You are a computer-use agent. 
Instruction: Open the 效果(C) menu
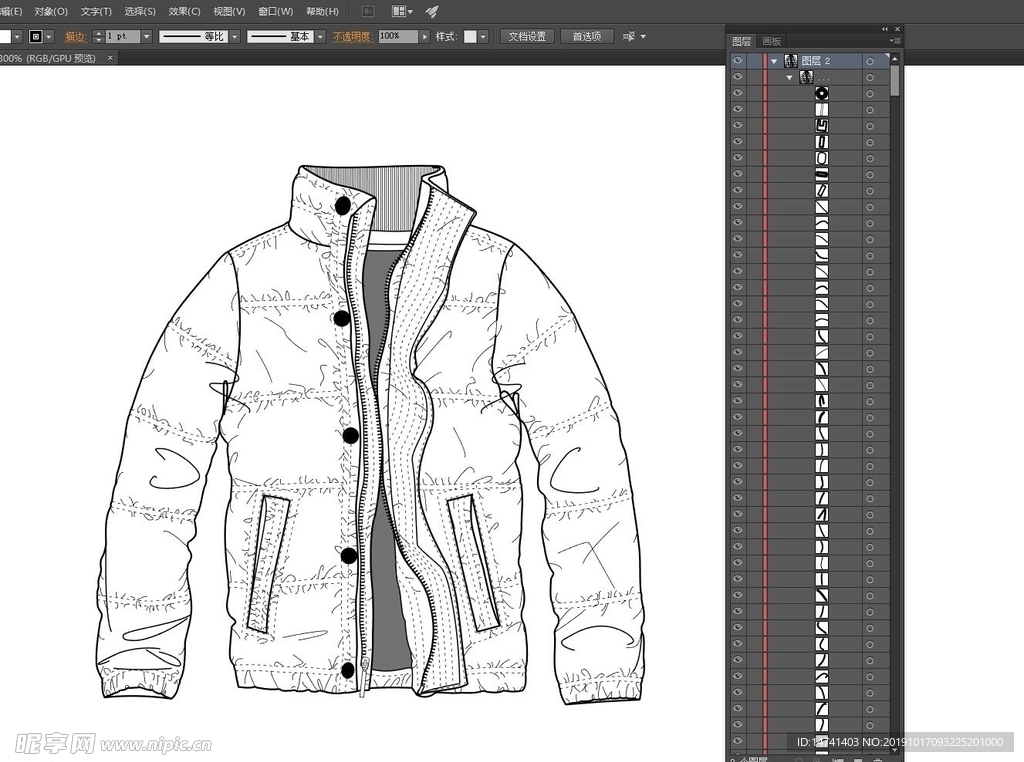184,11
